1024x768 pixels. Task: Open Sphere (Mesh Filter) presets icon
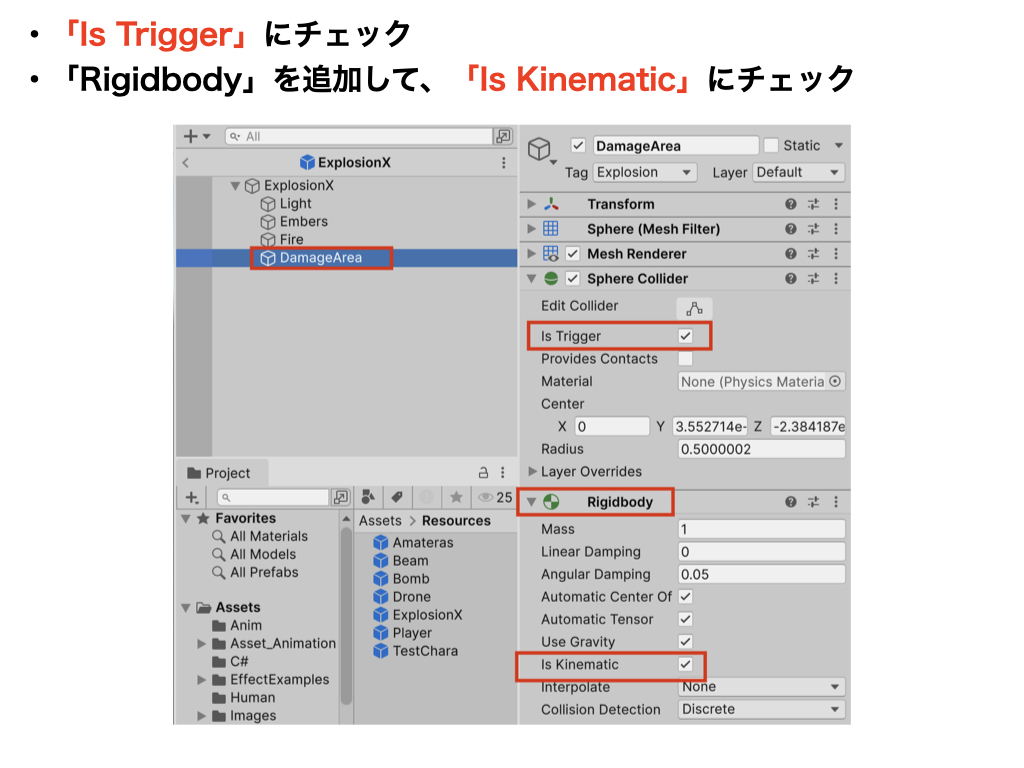(813, 229)
